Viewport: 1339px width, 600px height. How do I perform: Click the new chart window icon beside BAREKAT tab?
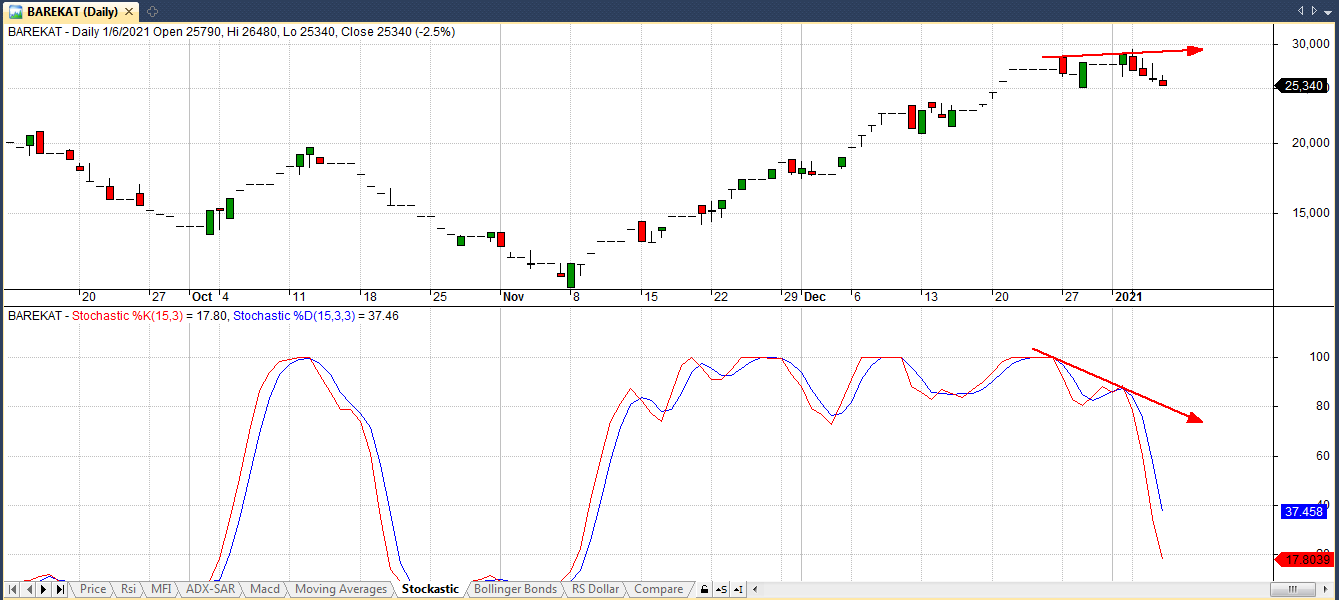[152, 12]
